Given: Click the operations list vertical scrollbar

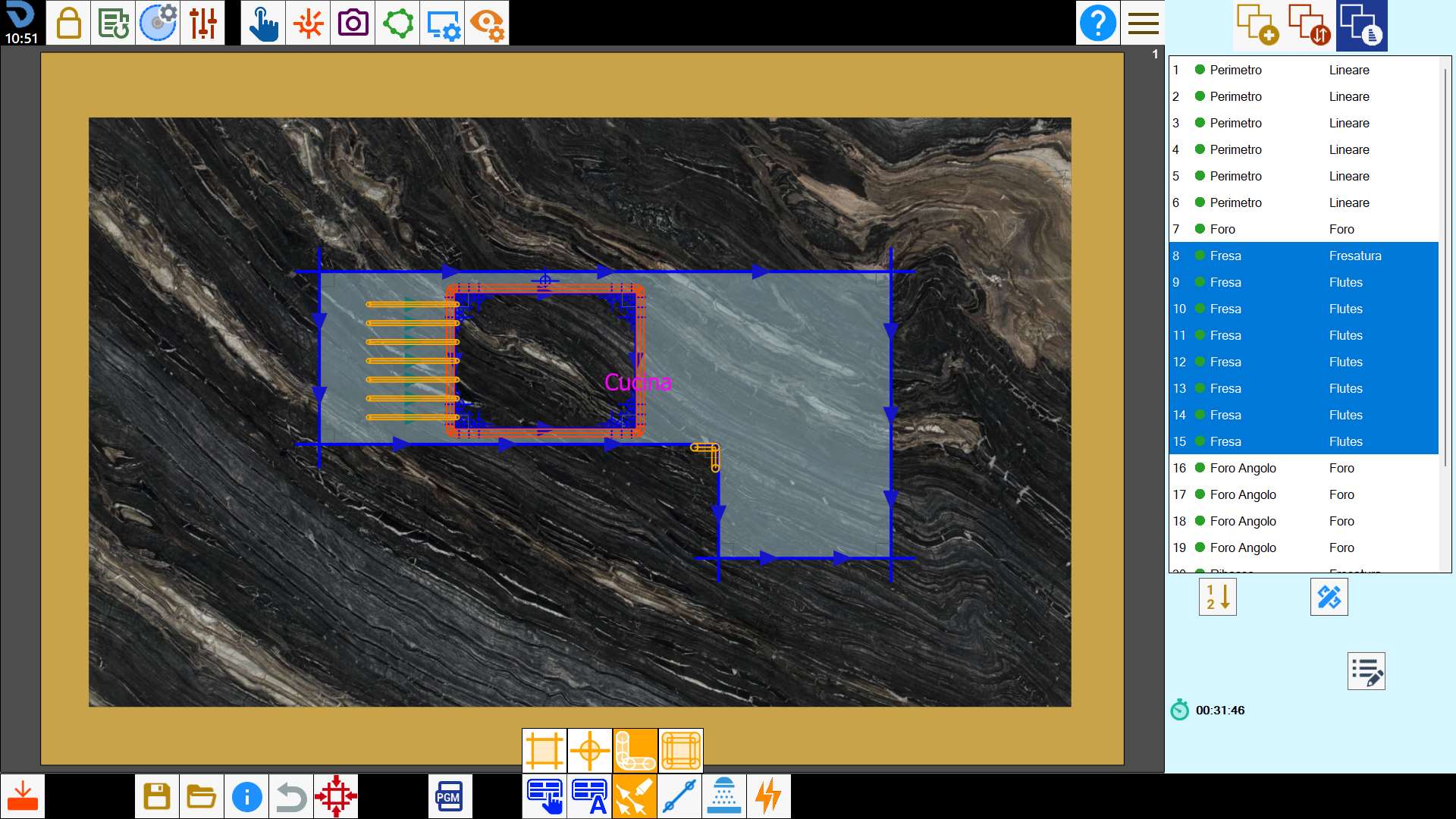Looking at the screenshot, I should click(1445, 314).
